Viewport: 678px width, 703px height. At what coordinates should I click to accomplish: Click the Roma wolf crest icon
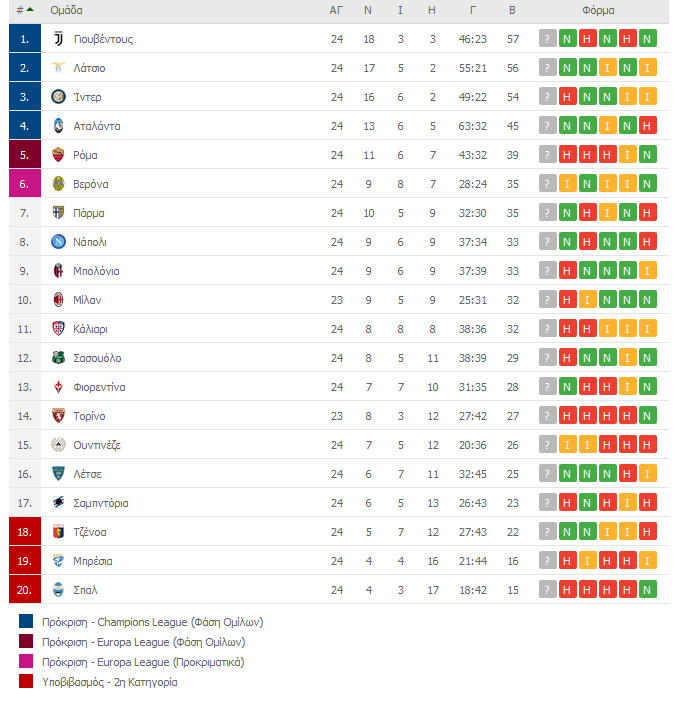58,155
